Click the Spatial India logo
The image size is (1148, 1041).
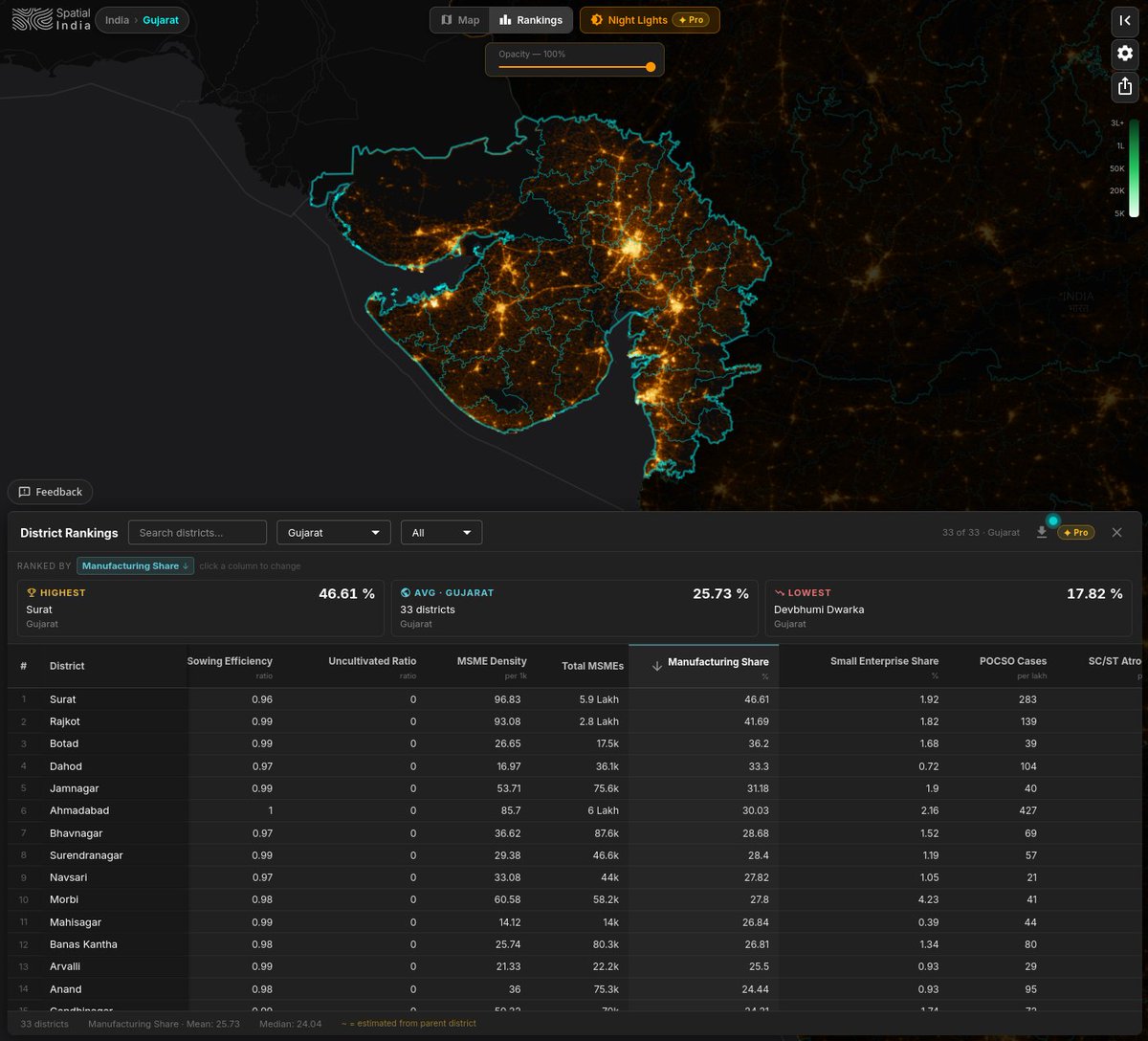click(50, 19)
